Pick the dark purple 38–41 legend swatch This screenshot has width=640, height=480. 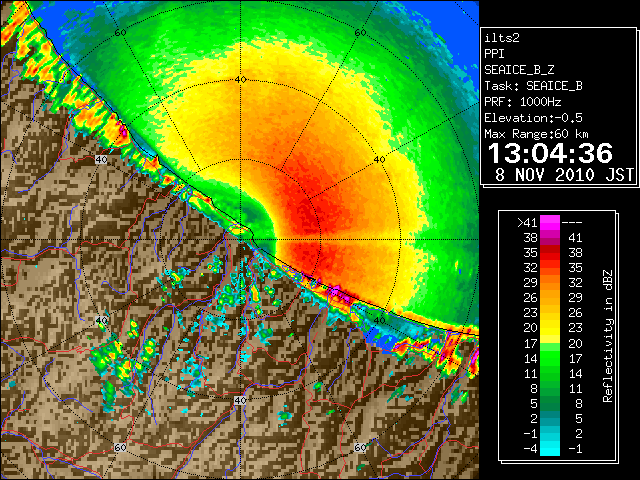[x=550, y=238]
